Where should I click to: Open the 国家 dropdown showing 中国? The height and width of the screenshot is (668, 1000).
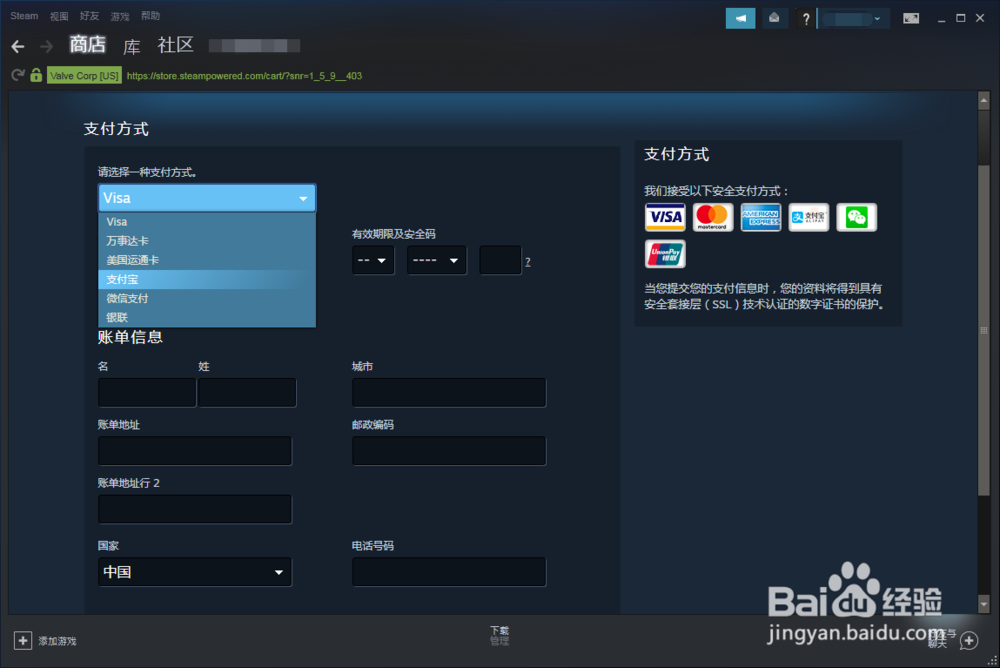tap(195, 572)
